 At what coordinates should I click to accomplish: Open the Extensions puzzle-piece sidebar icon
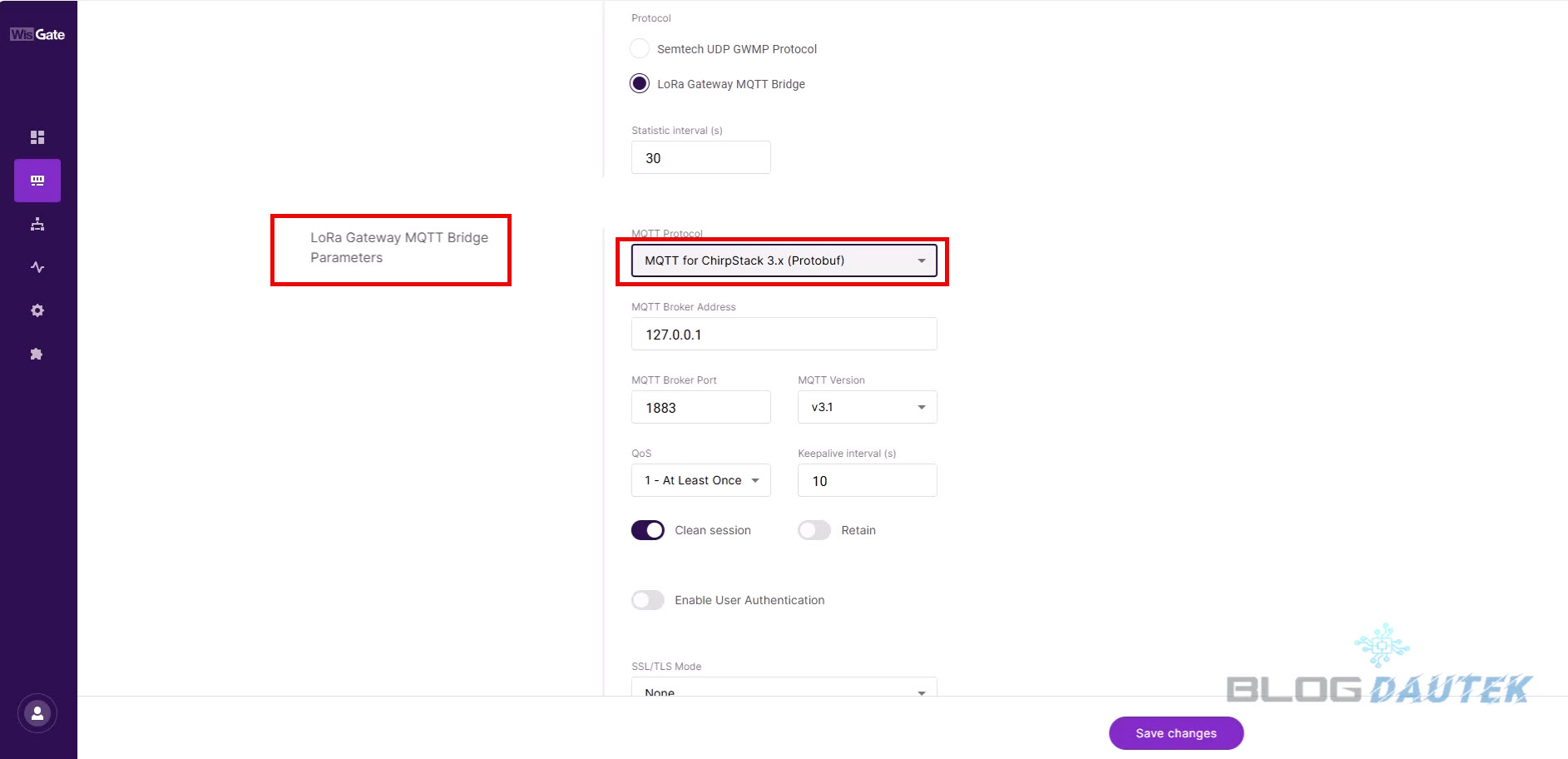pyautogui.click(x=37, y=354)
